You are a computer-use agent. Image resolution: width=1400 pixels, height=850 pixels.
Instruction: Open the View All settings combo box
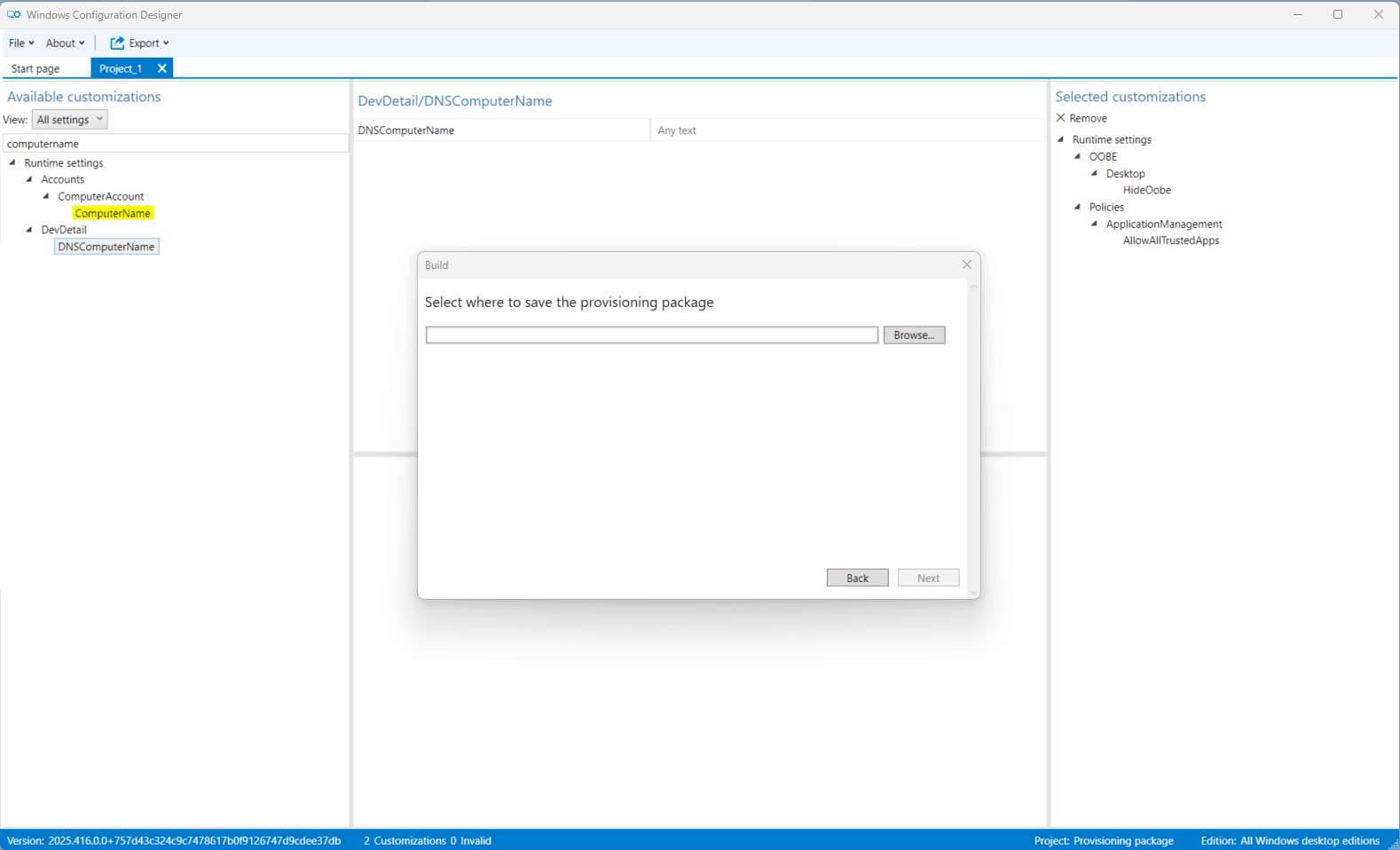click(x=69, y=119)
